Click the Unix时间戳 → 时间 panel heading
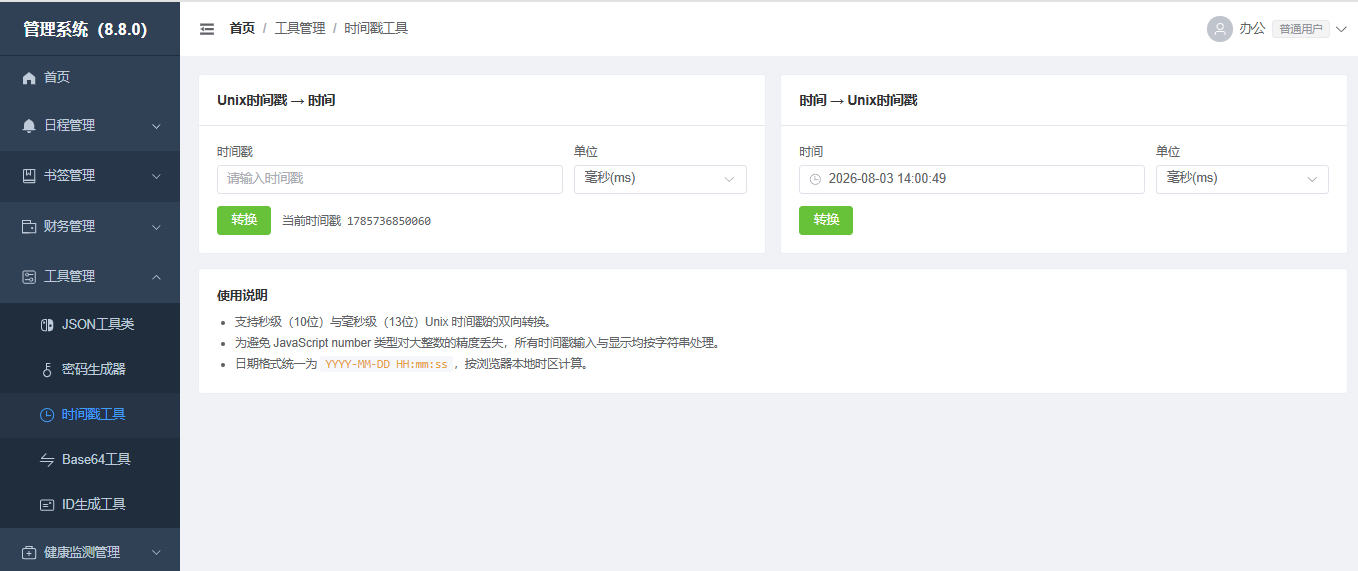Screen dimensions: 1358x571 coord(276,100)
